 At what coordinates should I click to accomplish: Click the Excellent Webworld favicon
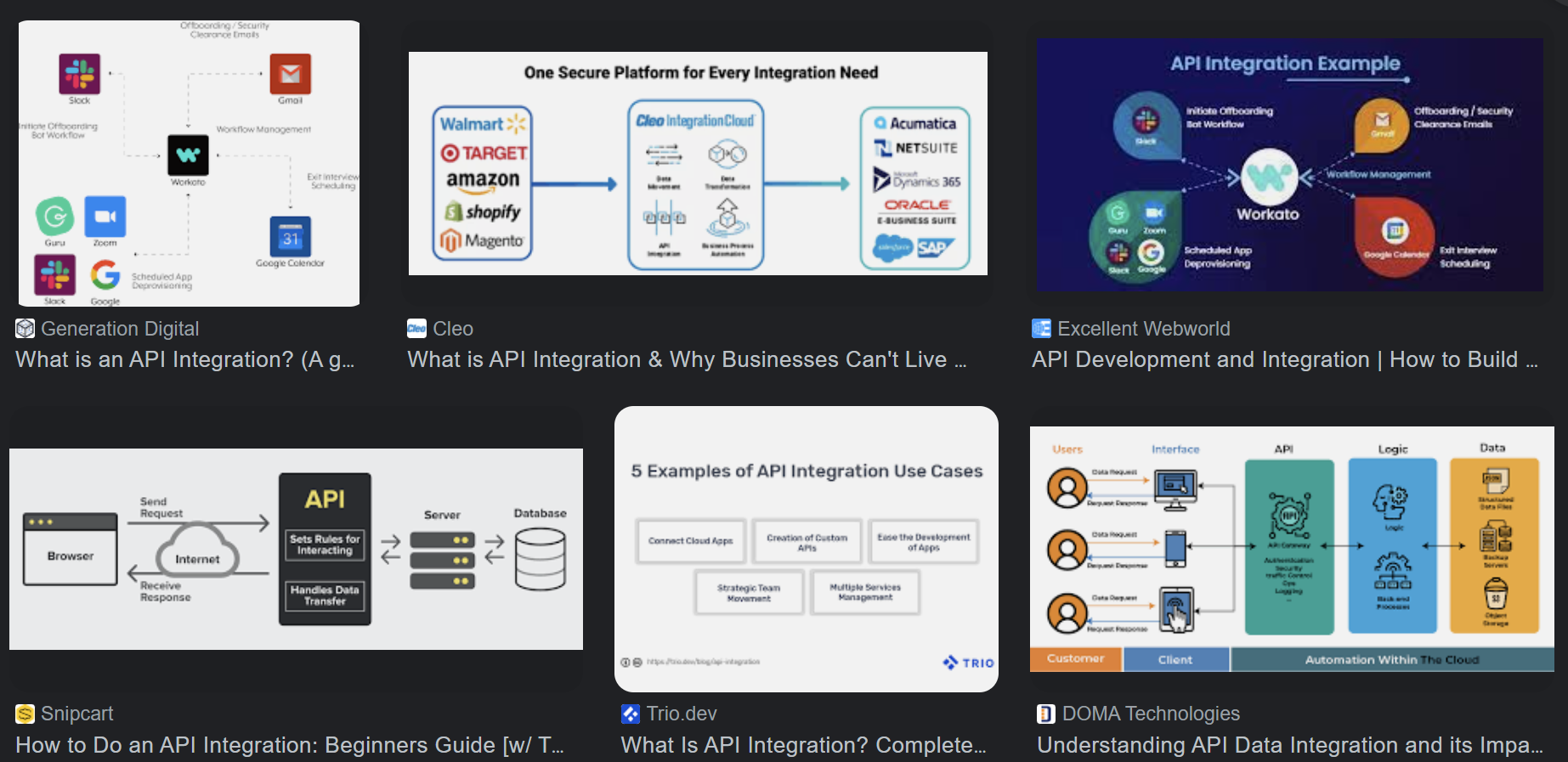1041,329
